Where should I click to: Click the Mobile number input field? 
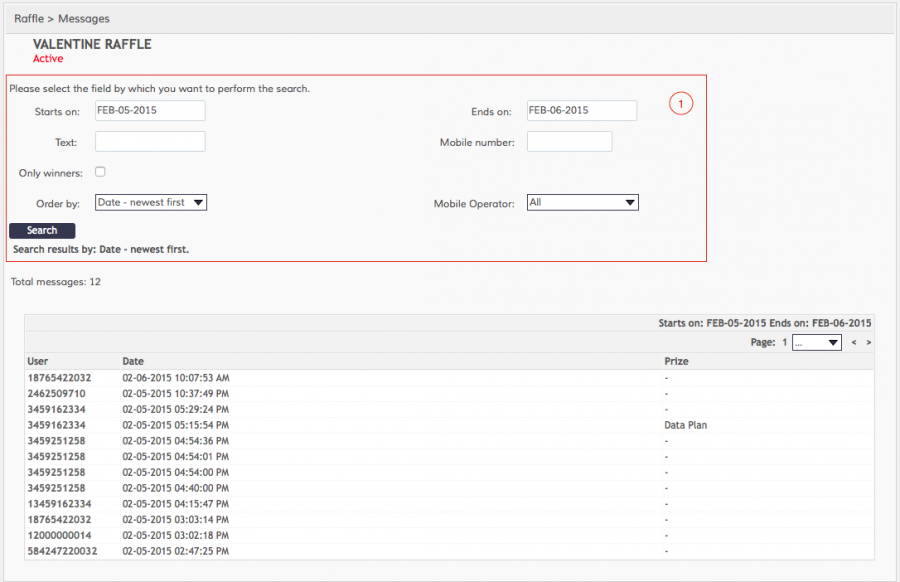(569, 142)
